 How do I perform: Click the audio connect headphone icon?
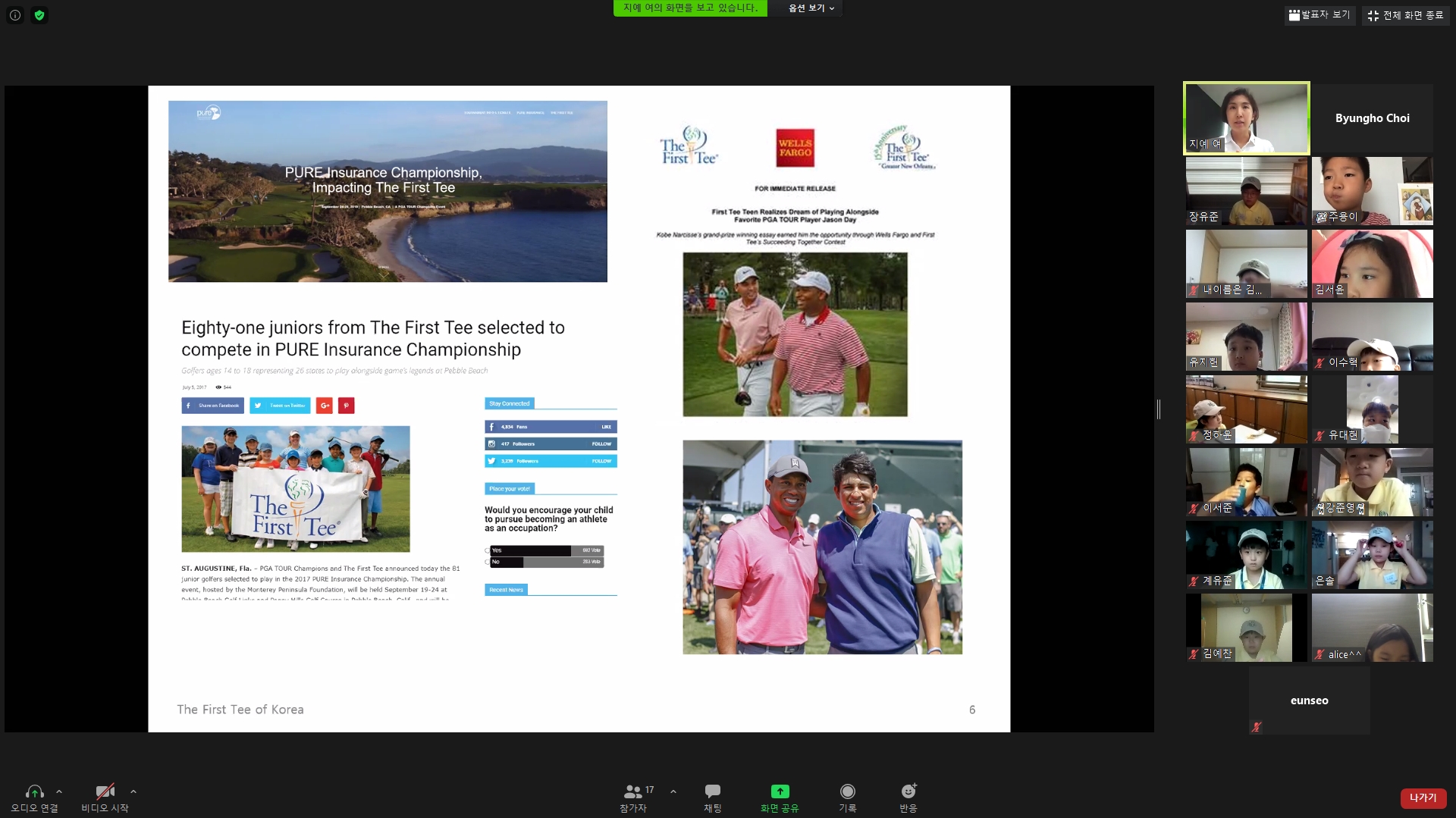[x=34, y=792]
